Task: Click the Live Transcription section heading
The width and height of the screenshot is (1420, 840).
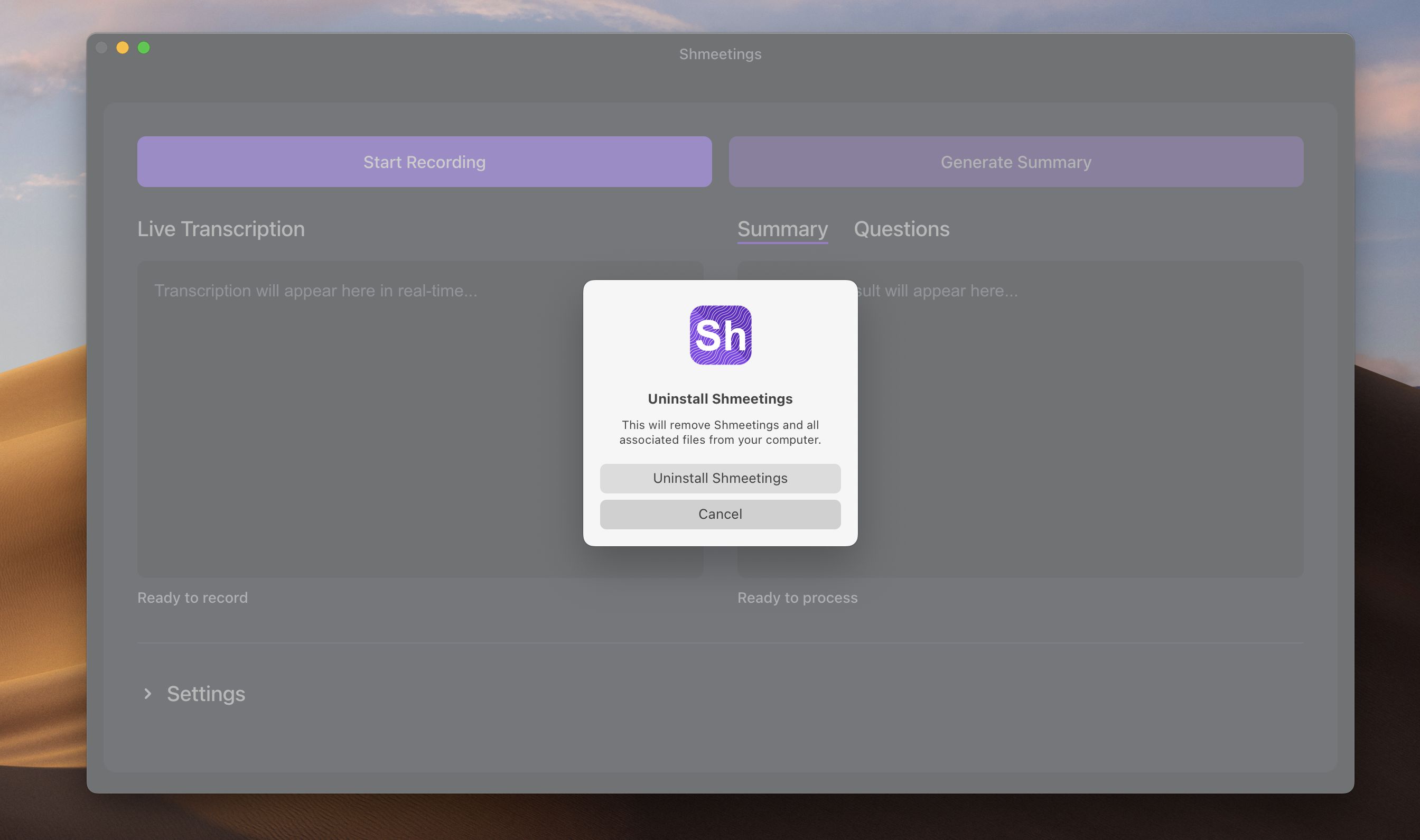Action: pyautogui.click(x=221, y=229)
